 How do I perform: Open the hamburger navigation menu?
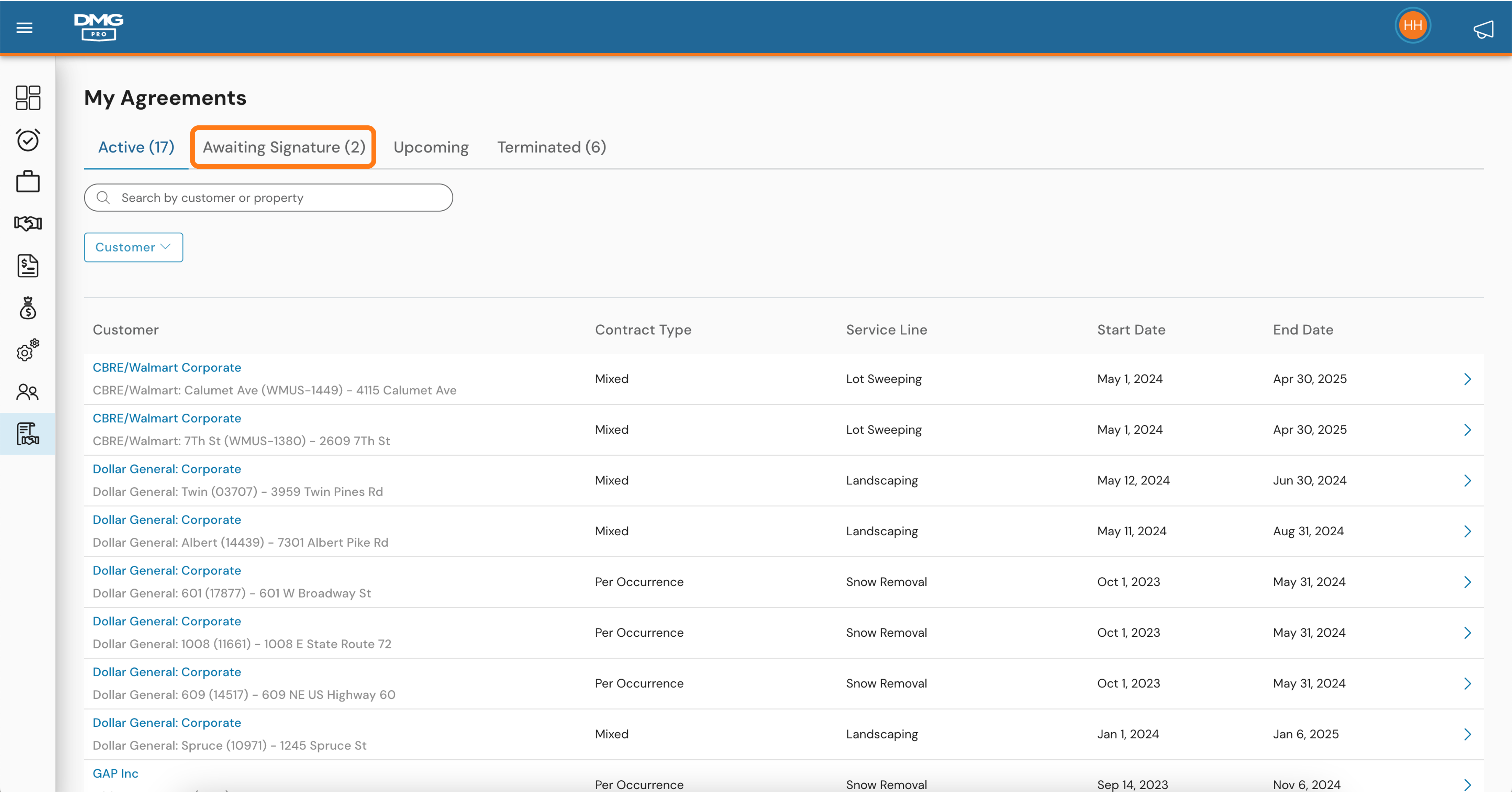coord(24,27)
